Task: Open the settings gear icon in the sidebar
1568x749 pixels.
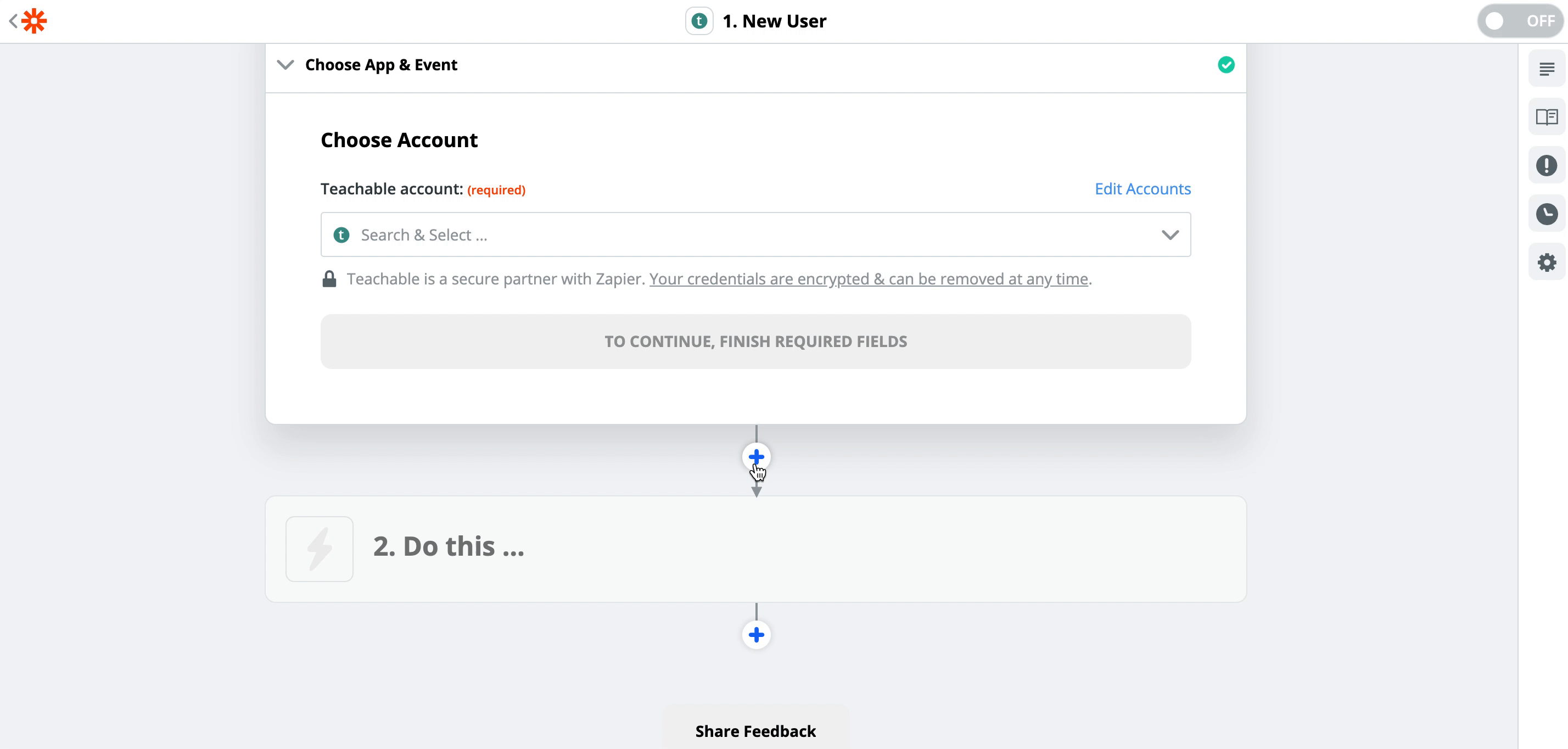Action: [x=1546, y=262]
